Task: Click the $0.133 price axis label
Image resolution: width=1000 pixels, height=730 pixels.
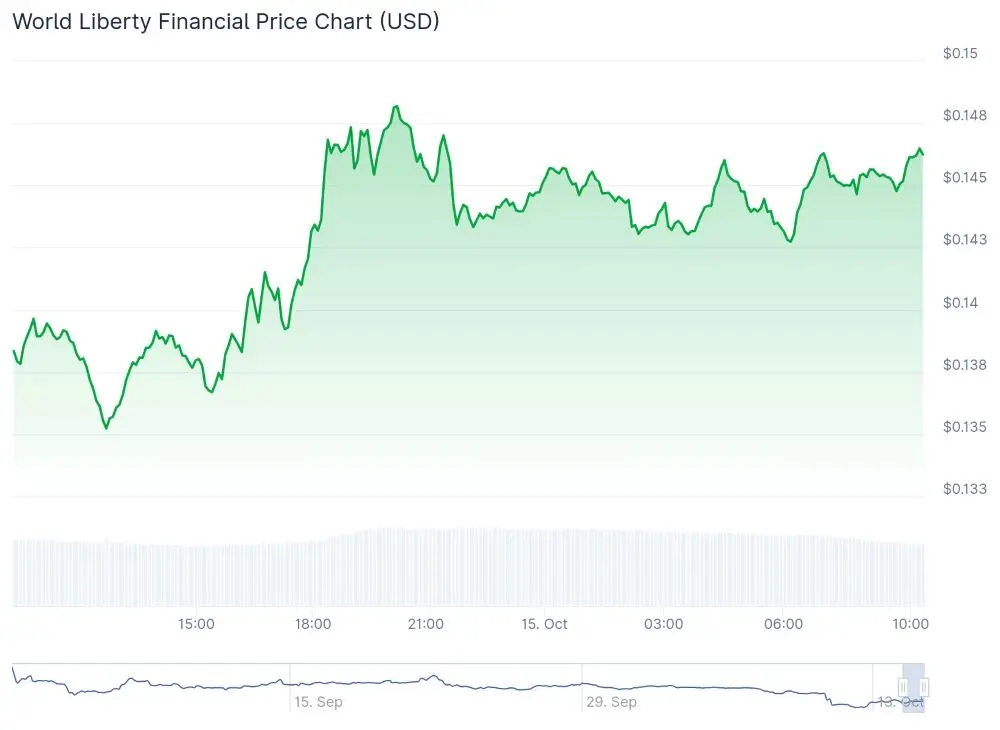Action: pyautogui.click(x=964, y=489)
